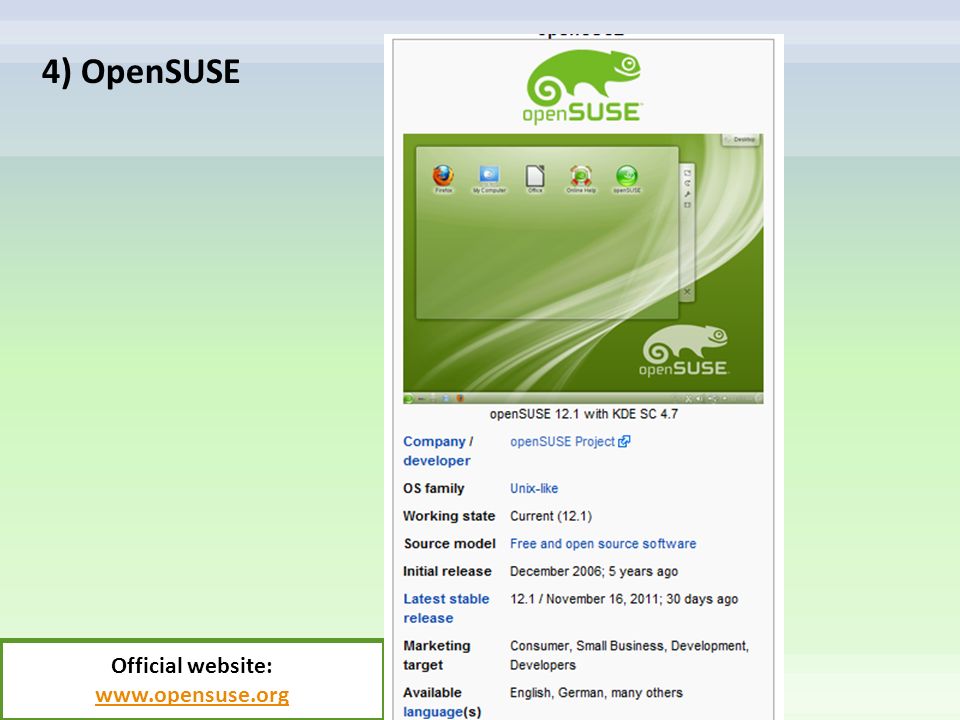Click the openSUSE Project developer link
Viewport: 960px width, 720px height.
pyautogui.click(x=562, y=441)
